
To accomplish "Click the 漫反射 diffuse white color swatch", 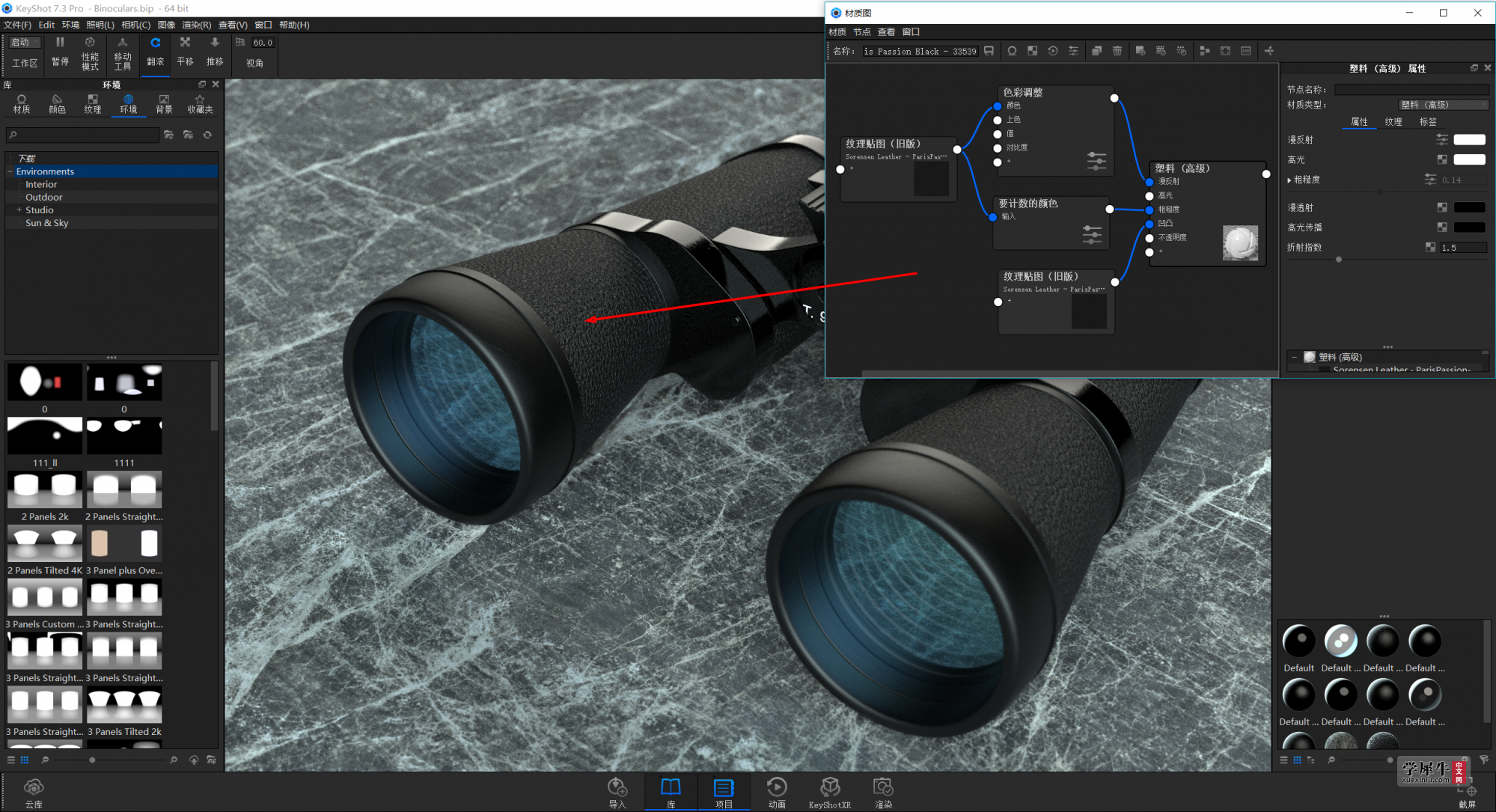I will 1469,139.
